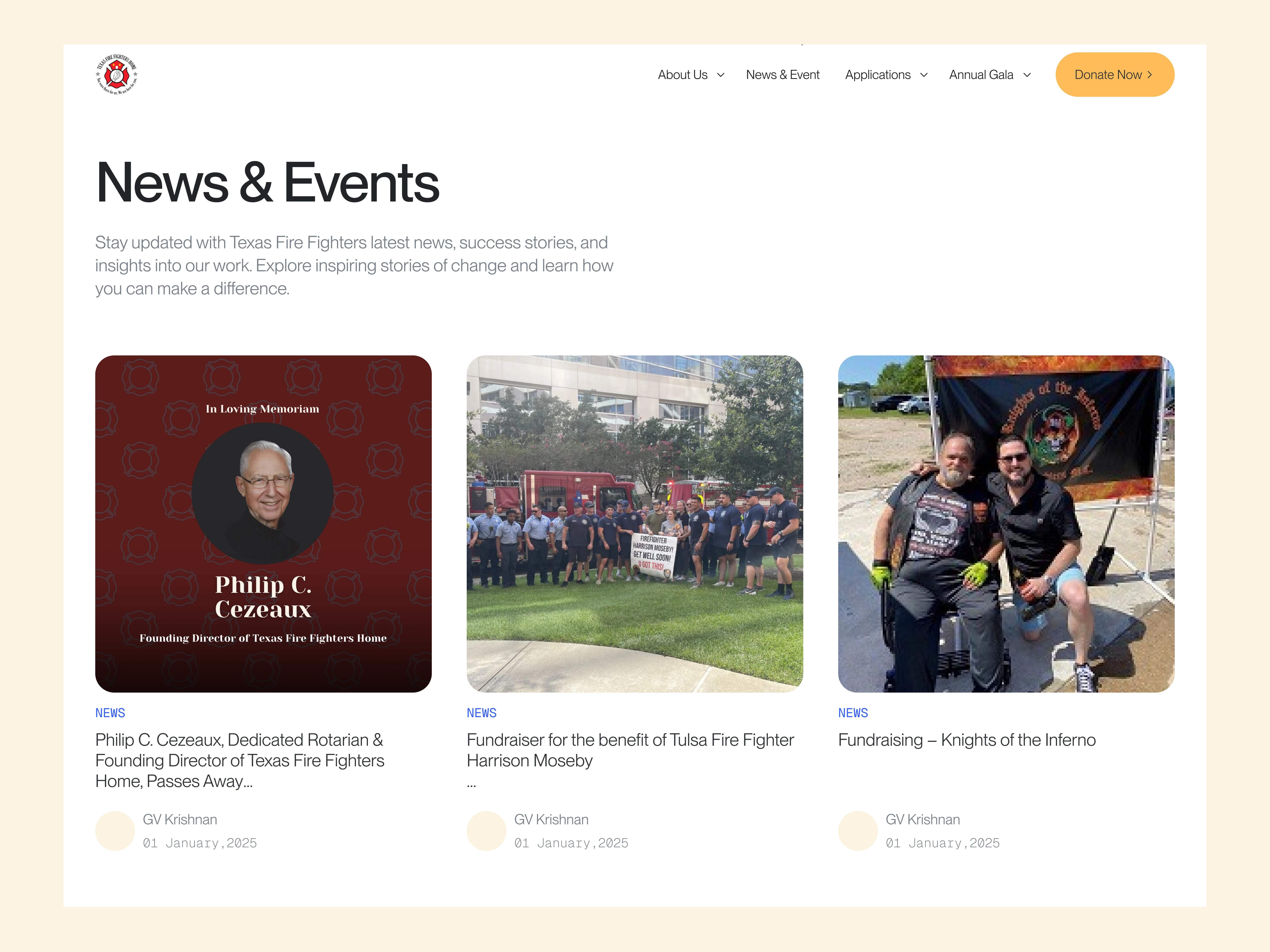1270x952 pixels.
Task: Click the Donate Now button
Action: (1114, 75)
